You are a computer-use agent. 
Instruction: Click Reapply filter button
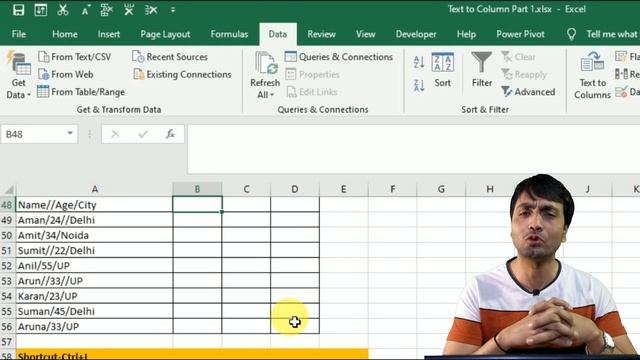(x=524, y=74)
